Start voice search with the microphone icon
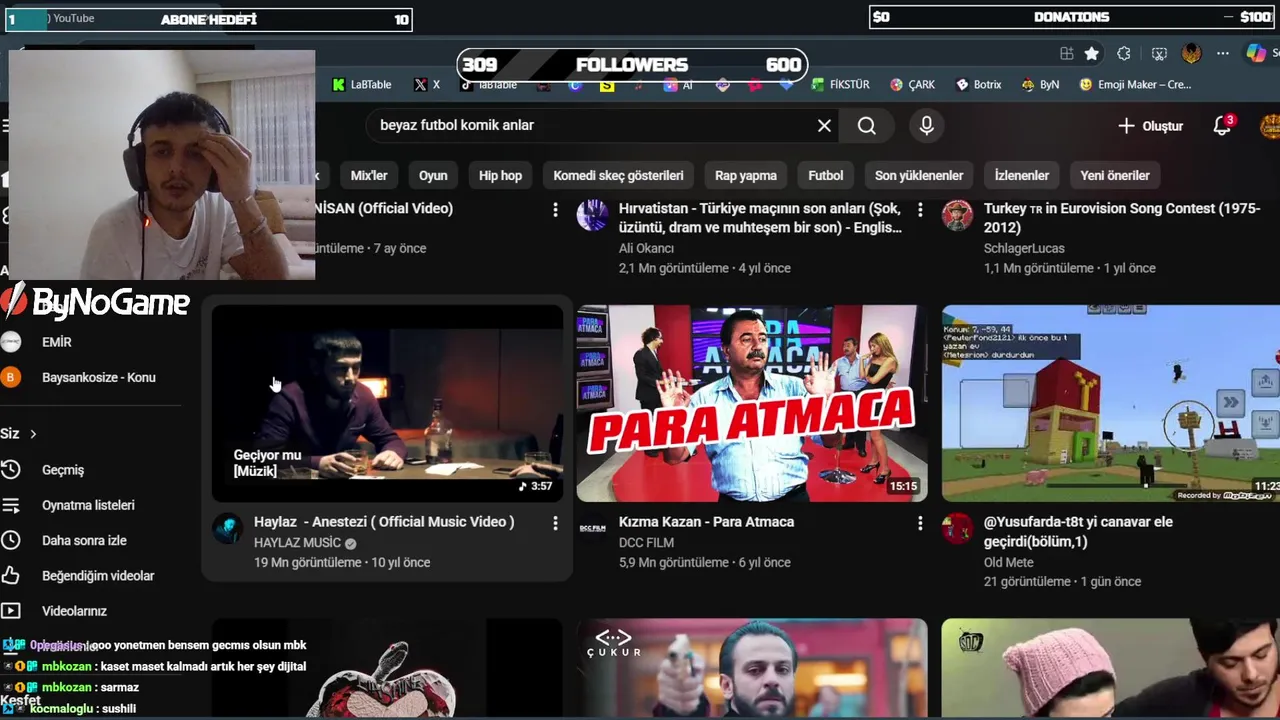This screenshot has height=720, width=1280. coord(926,126)
